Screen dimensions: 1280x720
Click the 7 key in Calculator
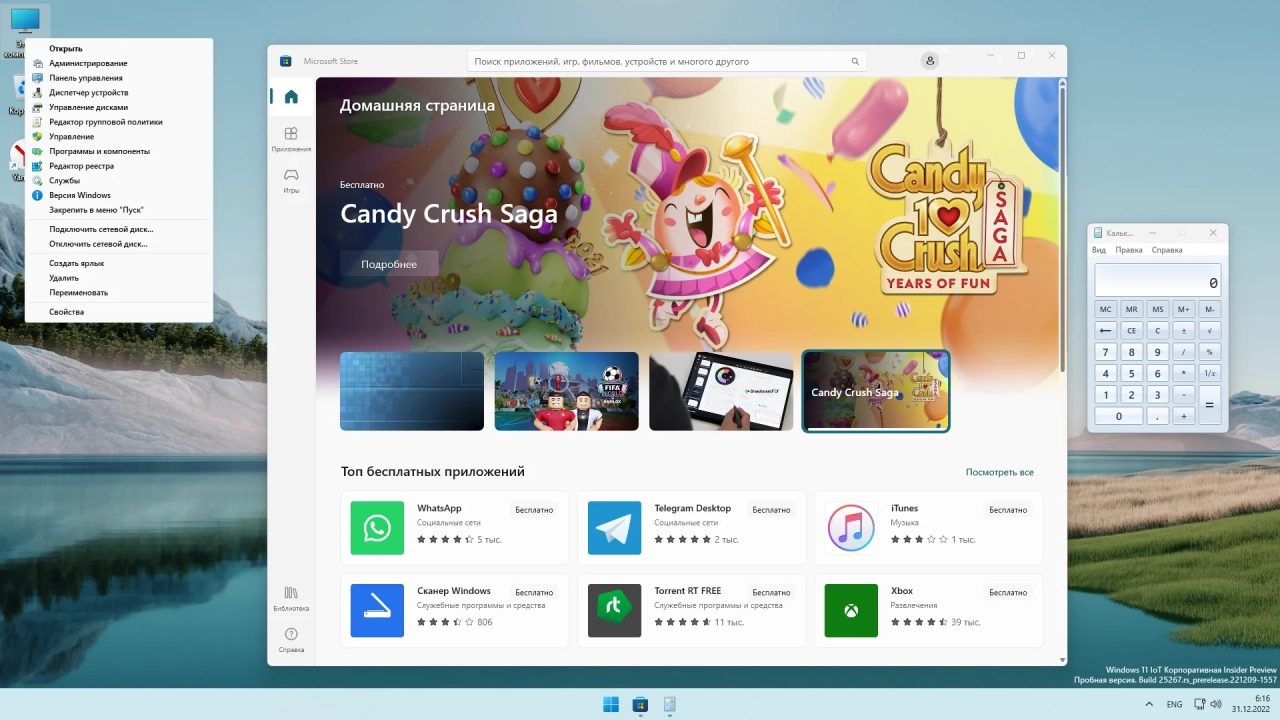[1105, 352]
